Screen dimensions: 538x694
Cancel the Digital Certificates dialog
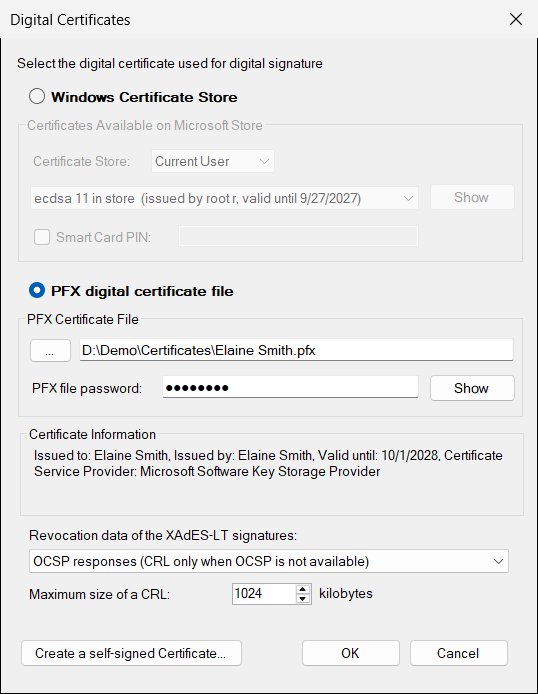[458, 653]
